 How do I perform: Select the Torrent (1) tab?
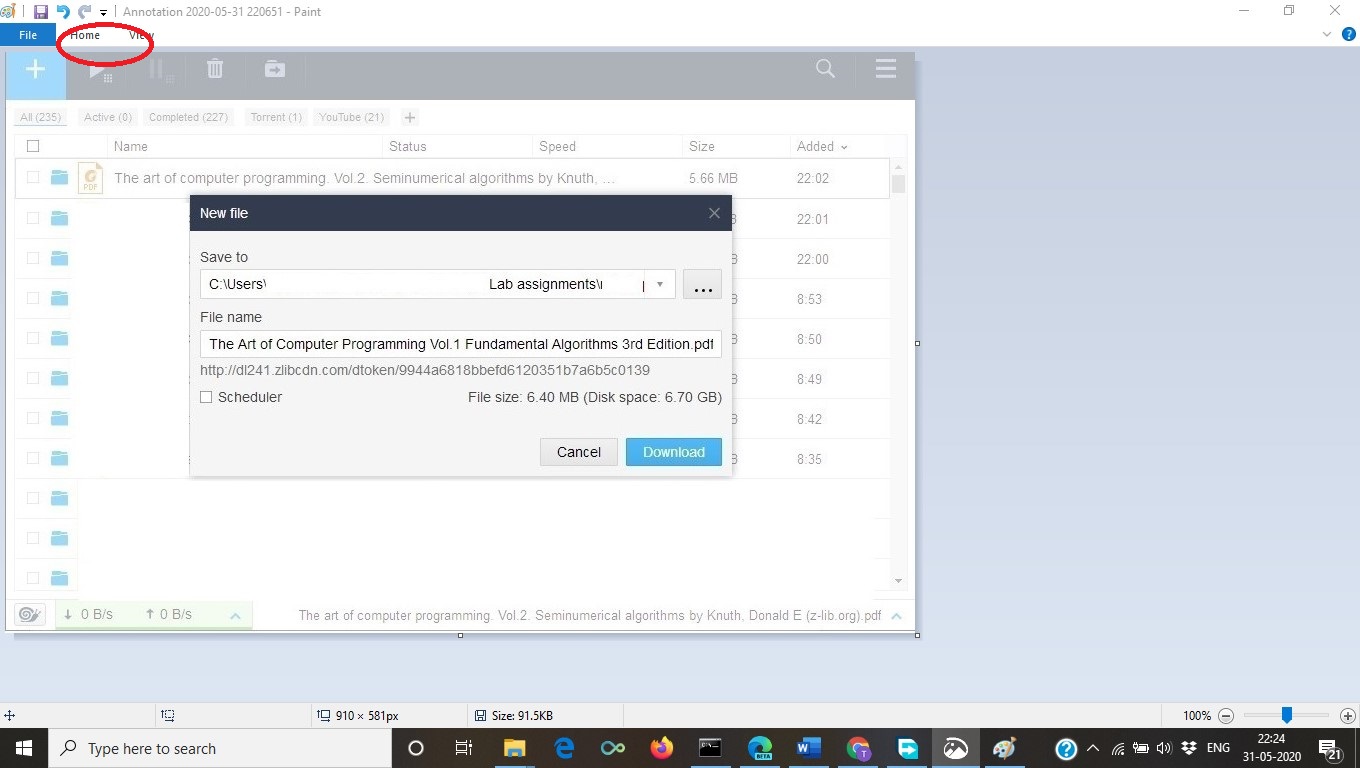pos(276,117)
